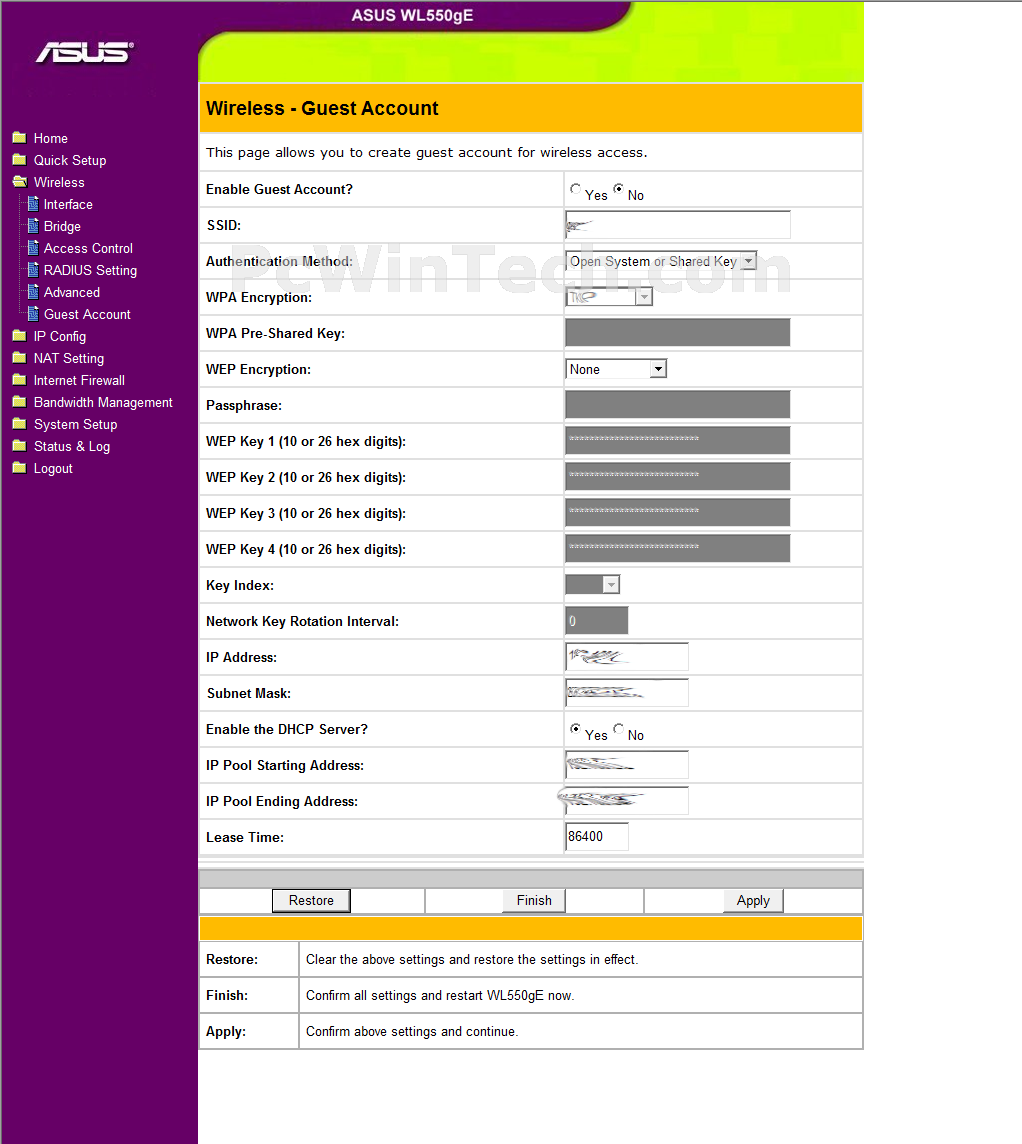Open the Internet Firewall menu section
1022x1144 pixels.
pos(79,380)
